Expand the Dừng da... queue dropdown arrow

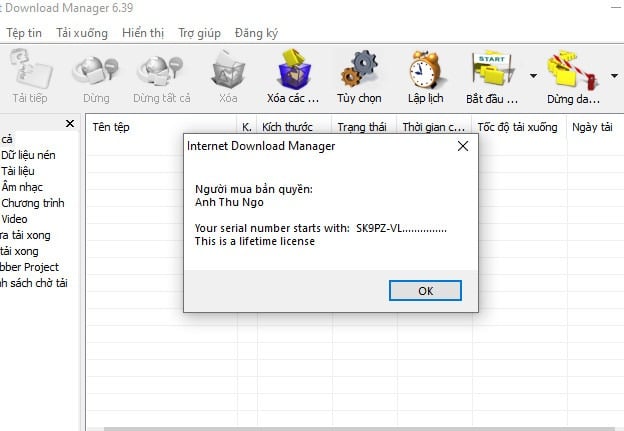click(614, 76)
